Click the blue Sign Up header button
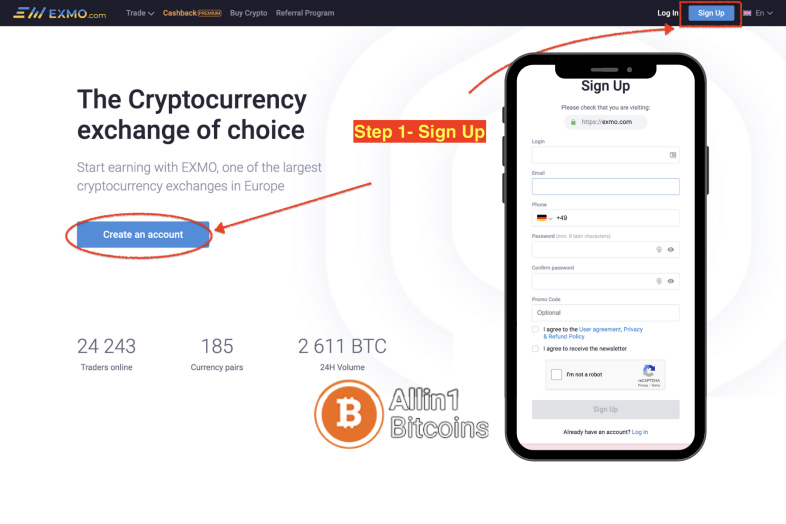The image size is (786, 524). click(711, 13)
